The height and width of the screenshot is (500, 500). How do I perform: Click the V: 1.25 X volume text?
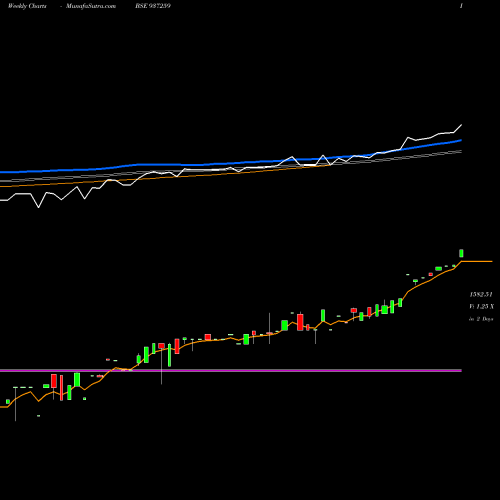click(481, 306)
